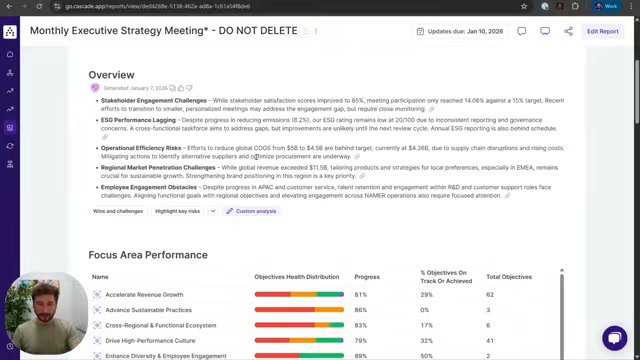Click the Progress column header
640x360 pixels.
[x=367, y=277]
